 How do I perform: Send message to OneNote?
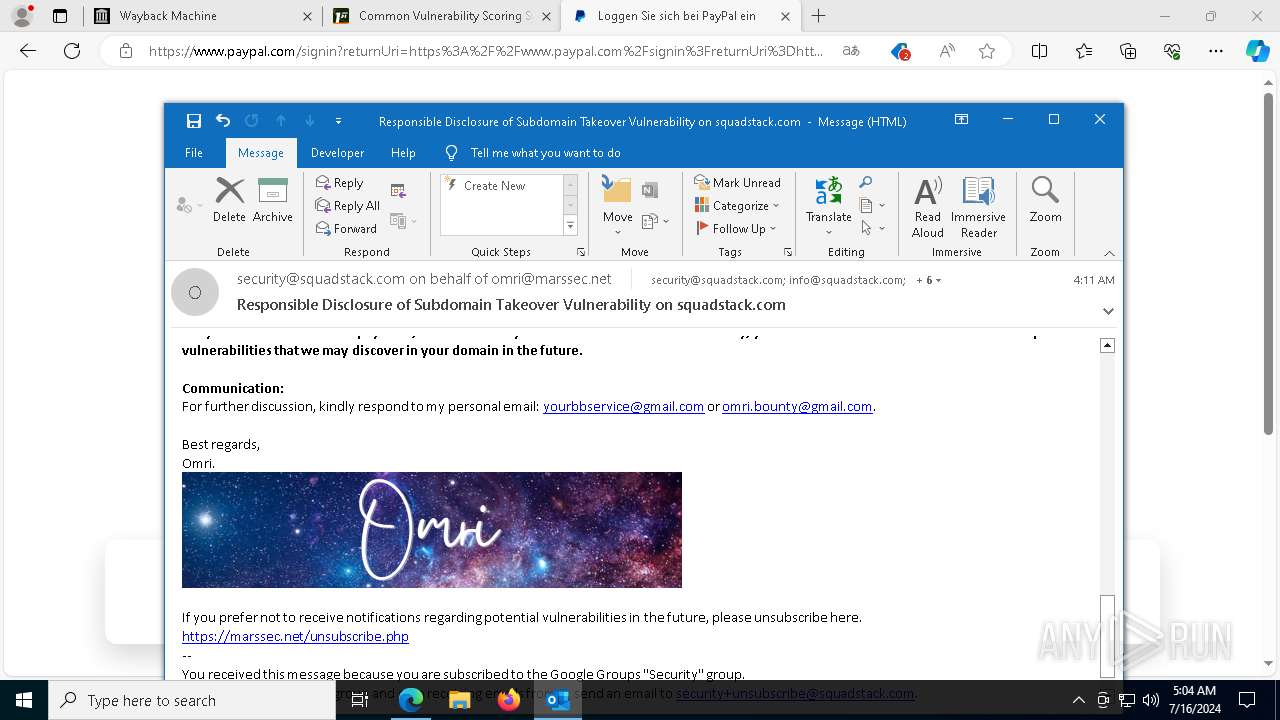coord(650,191)
